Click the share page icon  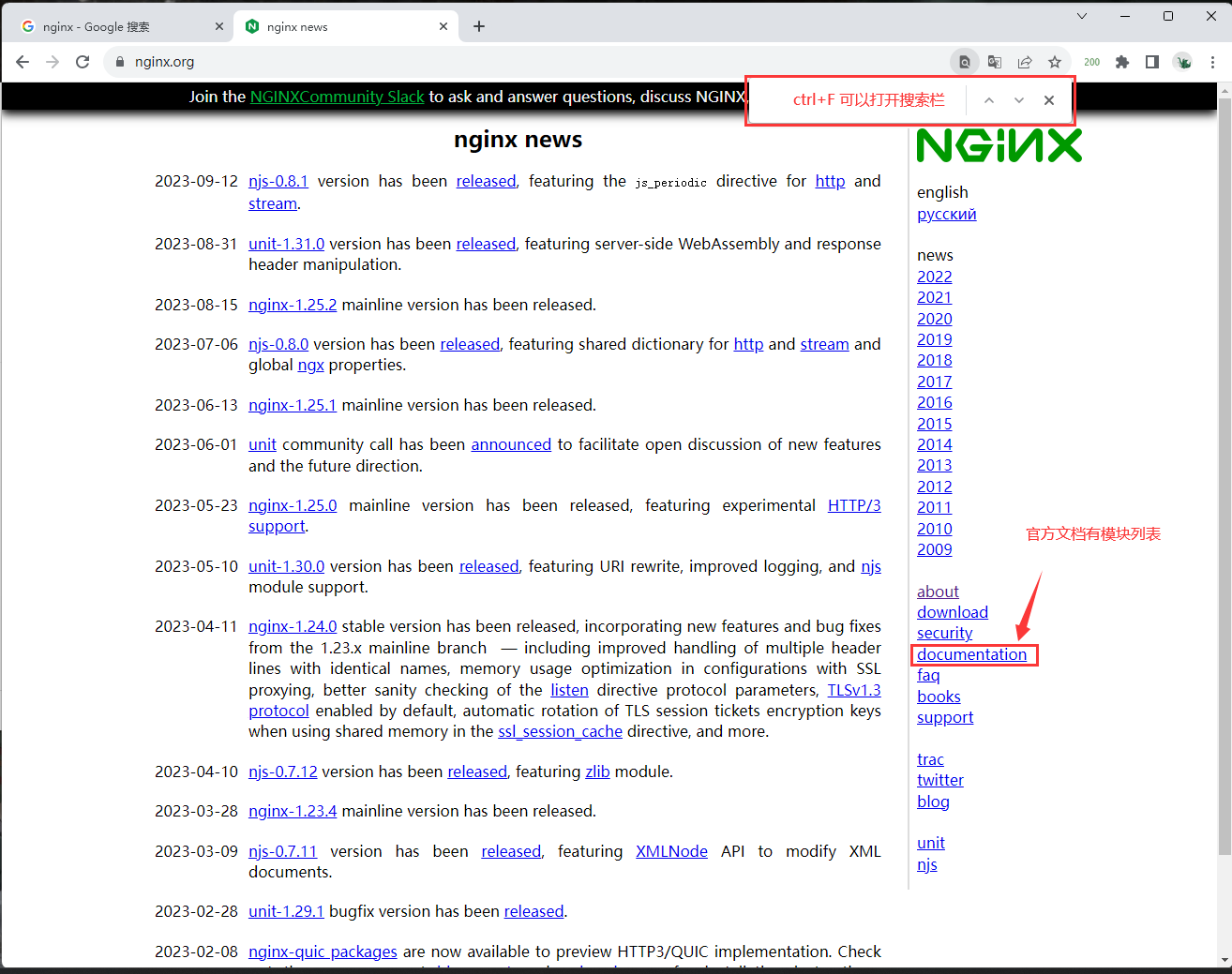1025,62
